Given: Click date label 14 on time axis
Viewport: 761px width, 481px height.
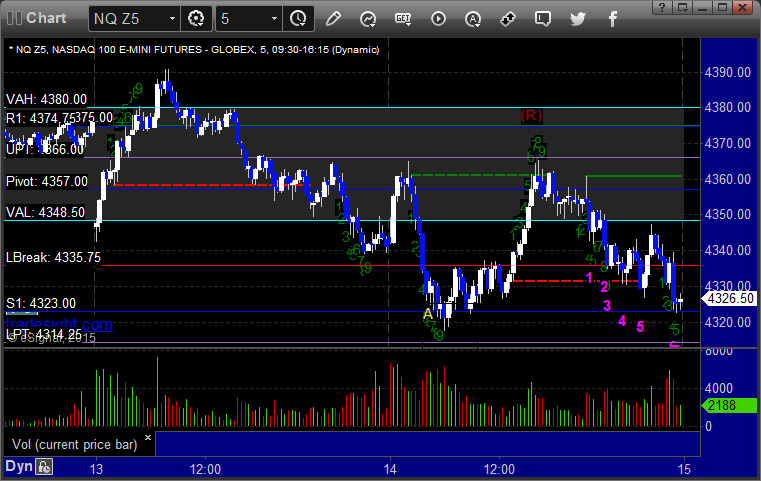Looking at the screenshot, I should [390, 469].
